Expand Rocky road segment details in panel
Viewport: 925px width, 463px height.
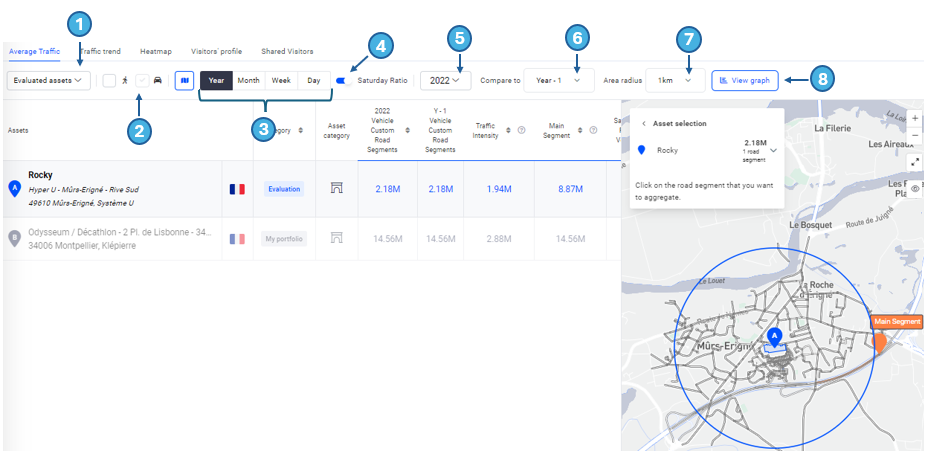click(773, 150)
